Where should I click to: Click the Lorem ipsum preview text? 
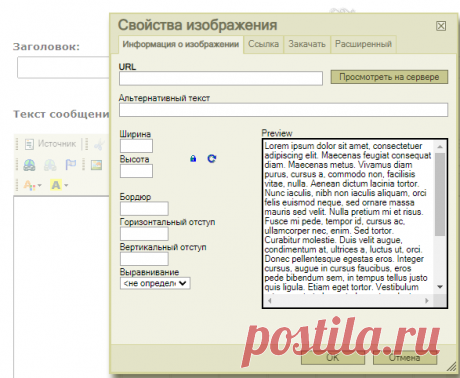(348, 217)
